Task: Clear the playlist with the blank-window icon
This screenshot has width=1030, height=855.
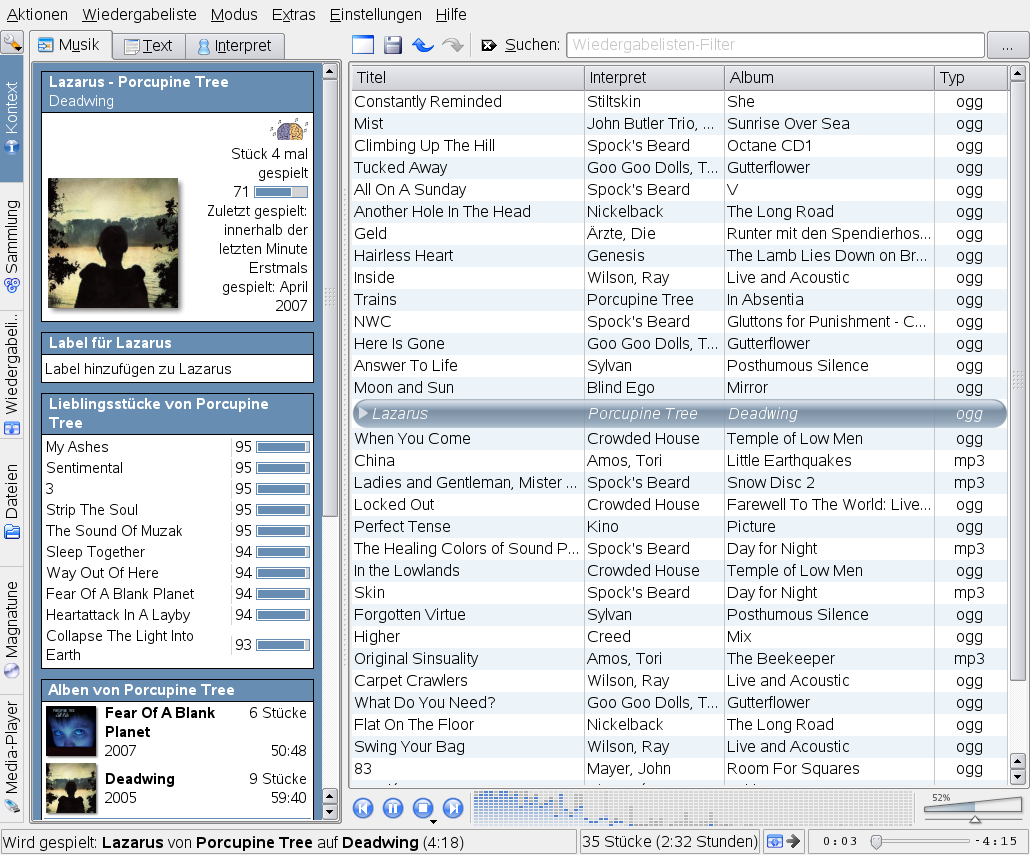Action: click(363, 45)
